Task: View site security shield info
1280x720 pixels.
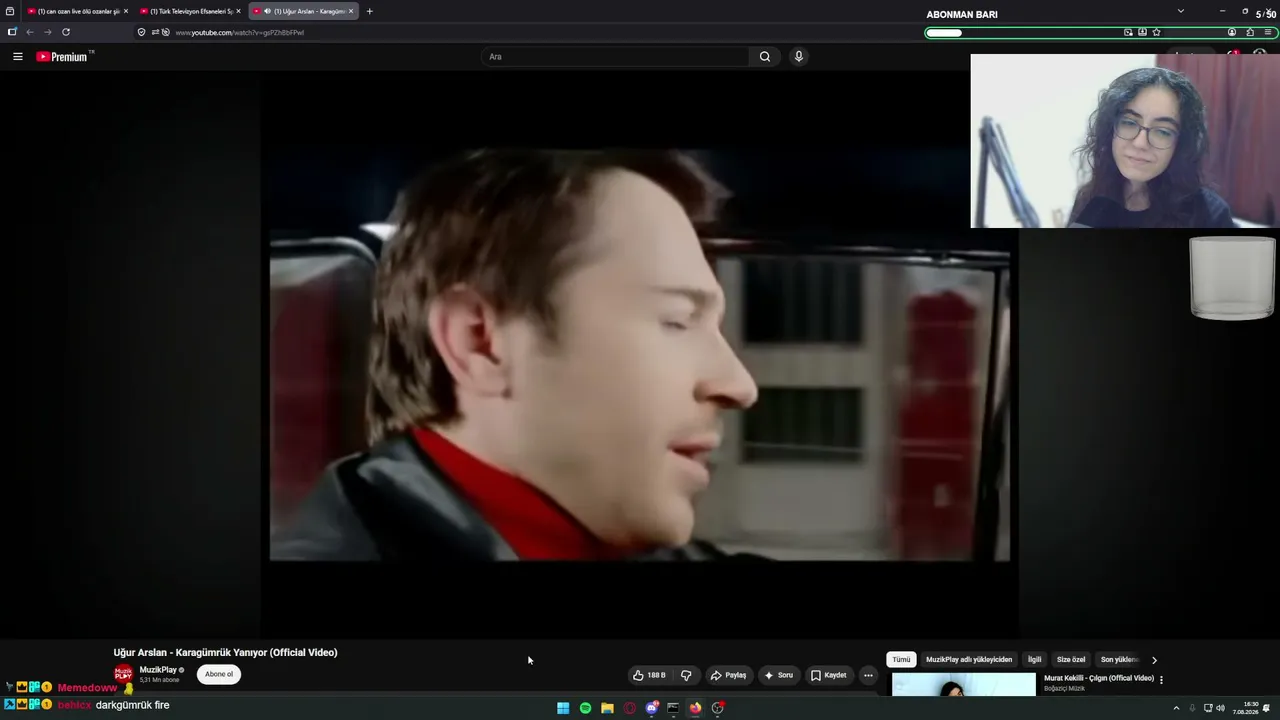Action: tap(141, 32)
